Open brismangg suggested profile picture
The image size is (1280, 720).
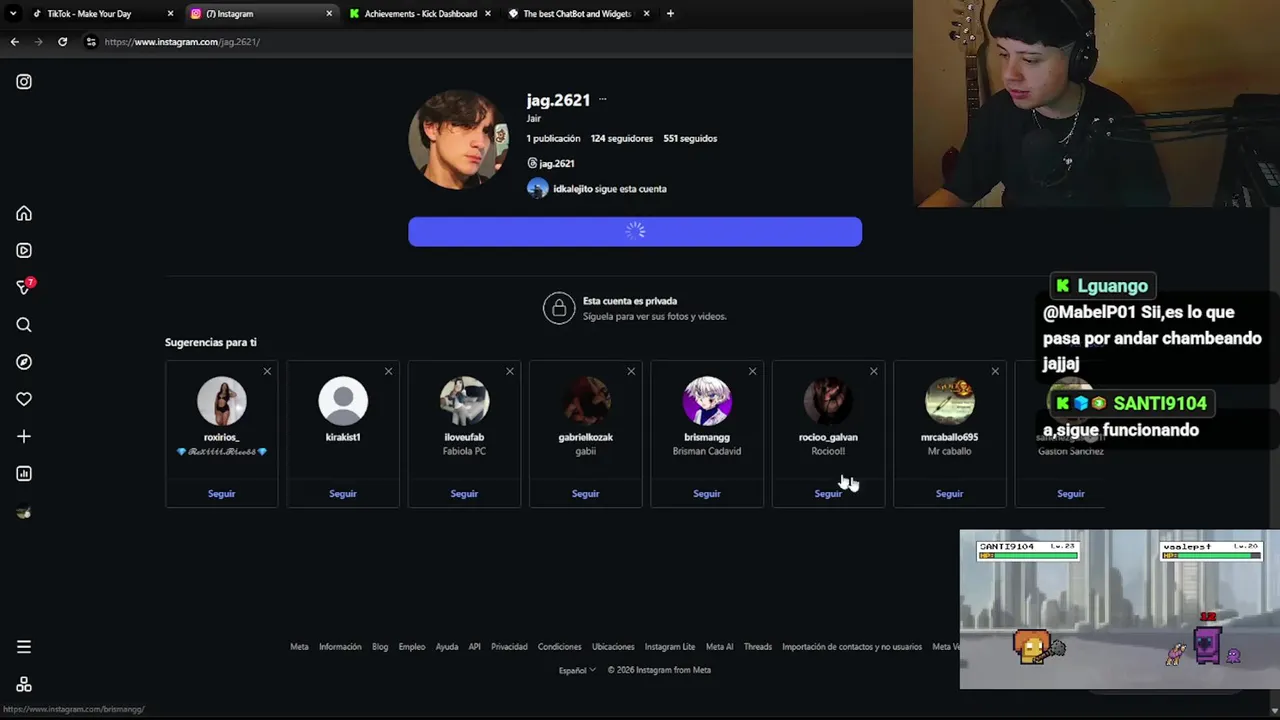[x=707, y=401]
